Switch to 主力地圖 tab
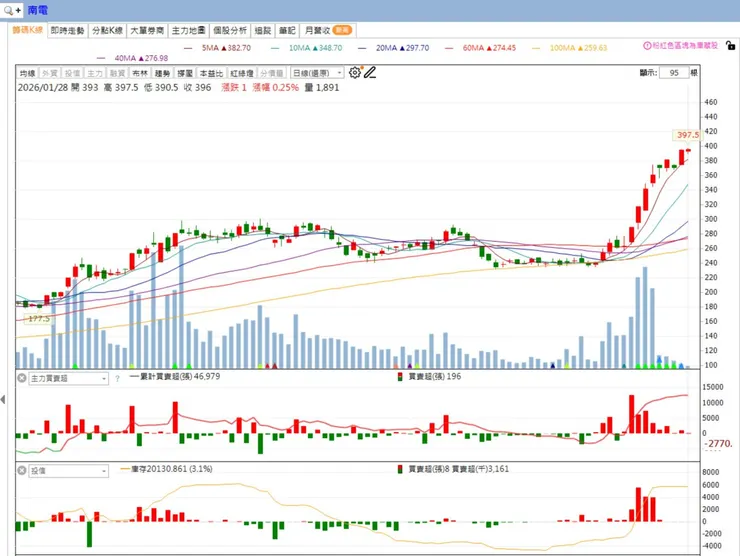 click(188, 31)
